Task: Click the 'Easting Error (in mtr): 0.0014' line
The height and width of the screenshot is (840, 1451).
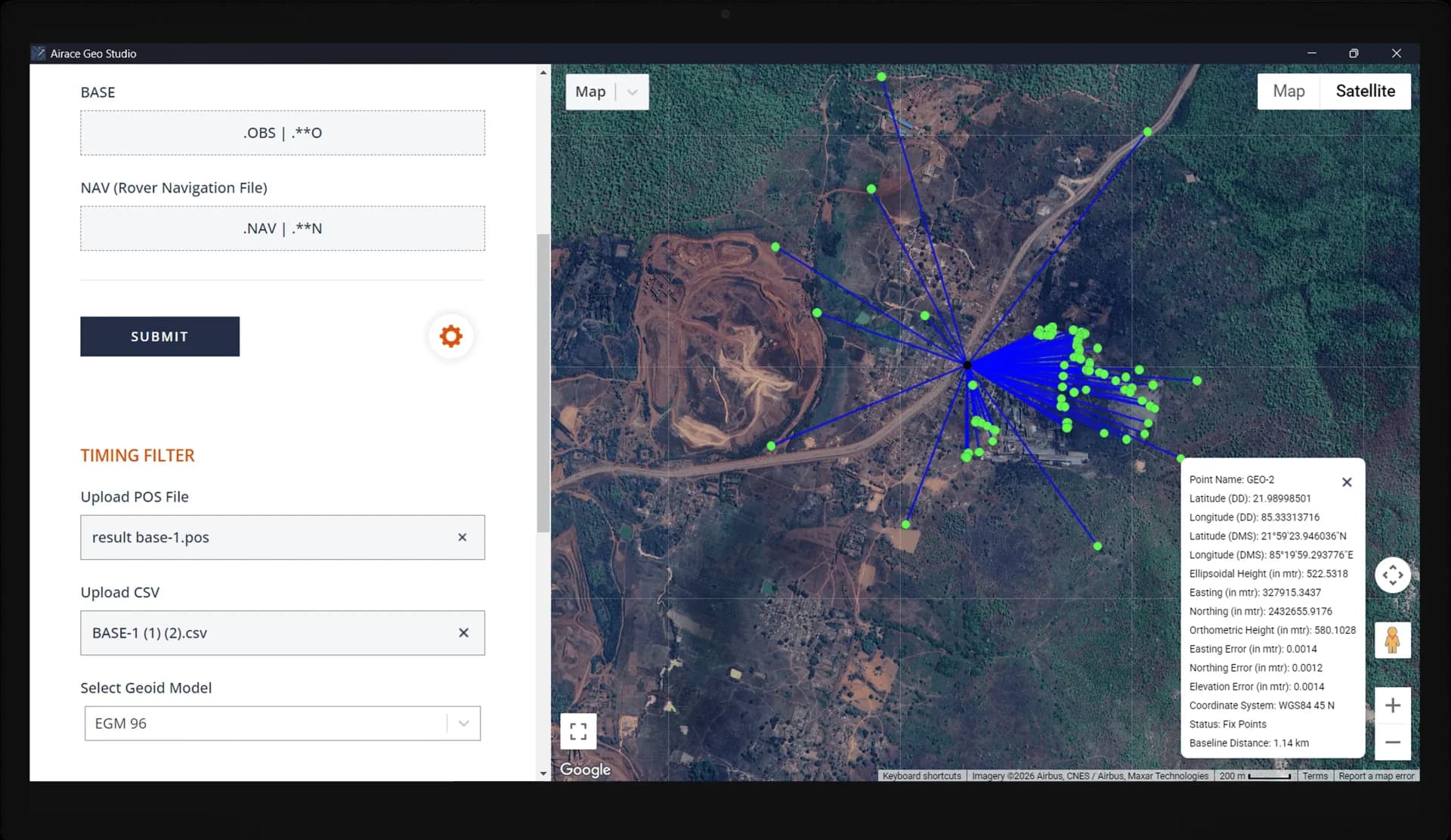Action: click(x=1252, y=649)
